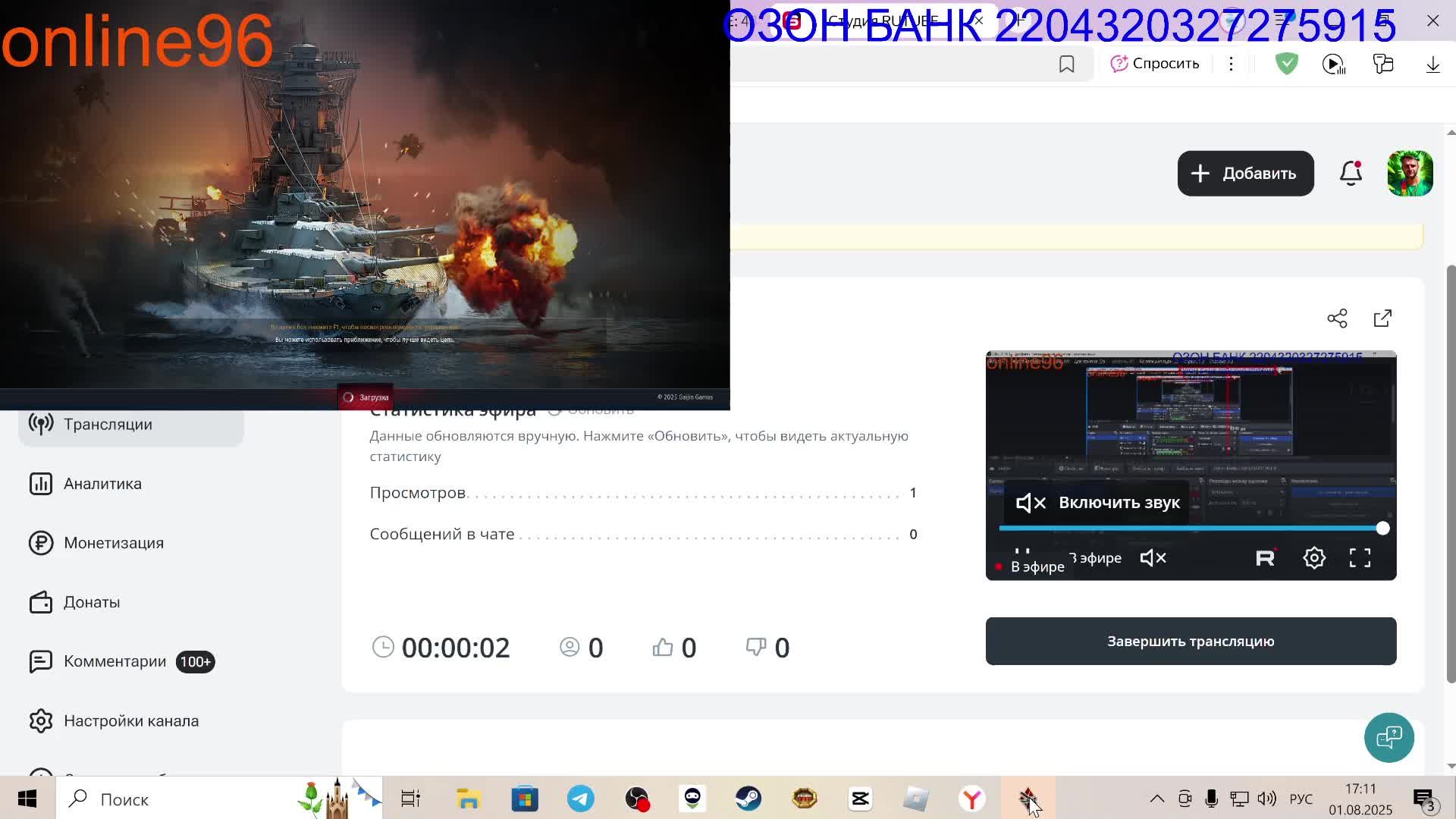Open Настройки канала in the sidebar

pyautogui.click(x=131, y=720)
